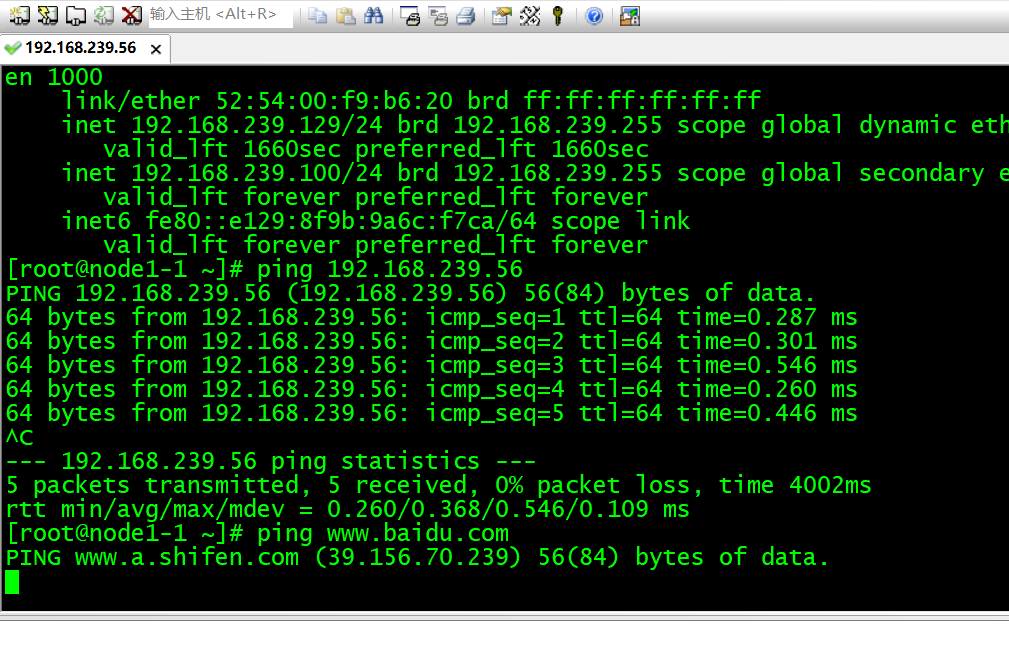Click '39.156.70.239' in the last line
The image size is (1009, 650).
pyautogui.click(x=418, y=557)
